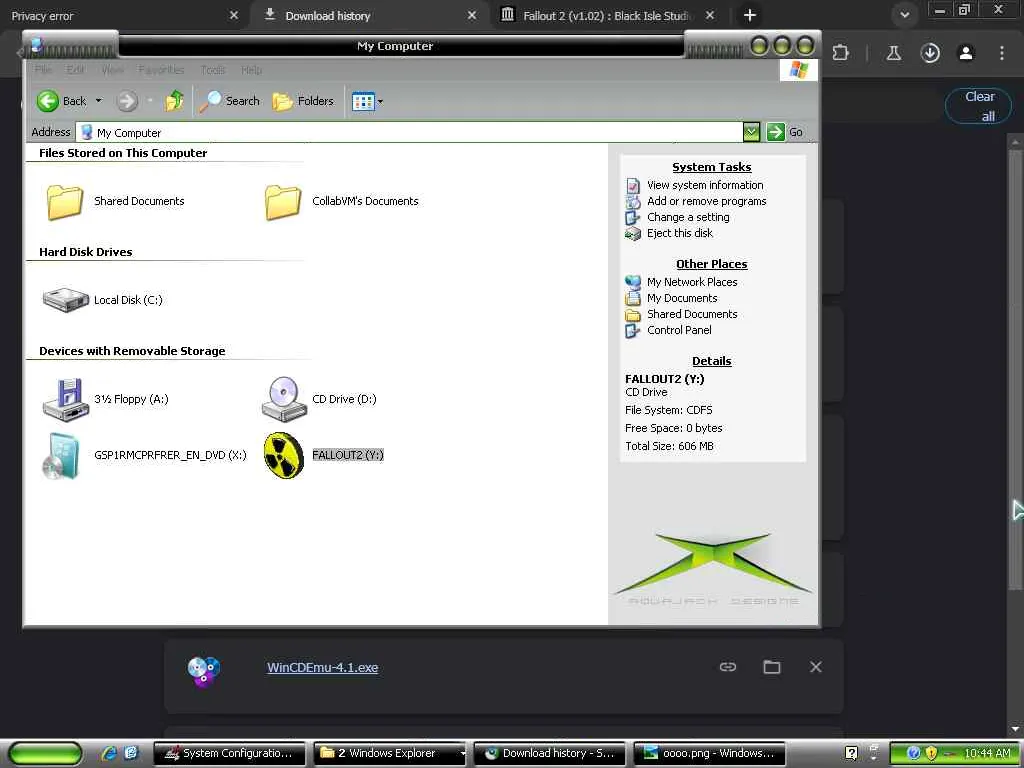Show WinCDEmu-4.1.exe in folder icon
The height and width of the screenshot is (768, 1024).
pyautogui.click(x=772, y=667)
